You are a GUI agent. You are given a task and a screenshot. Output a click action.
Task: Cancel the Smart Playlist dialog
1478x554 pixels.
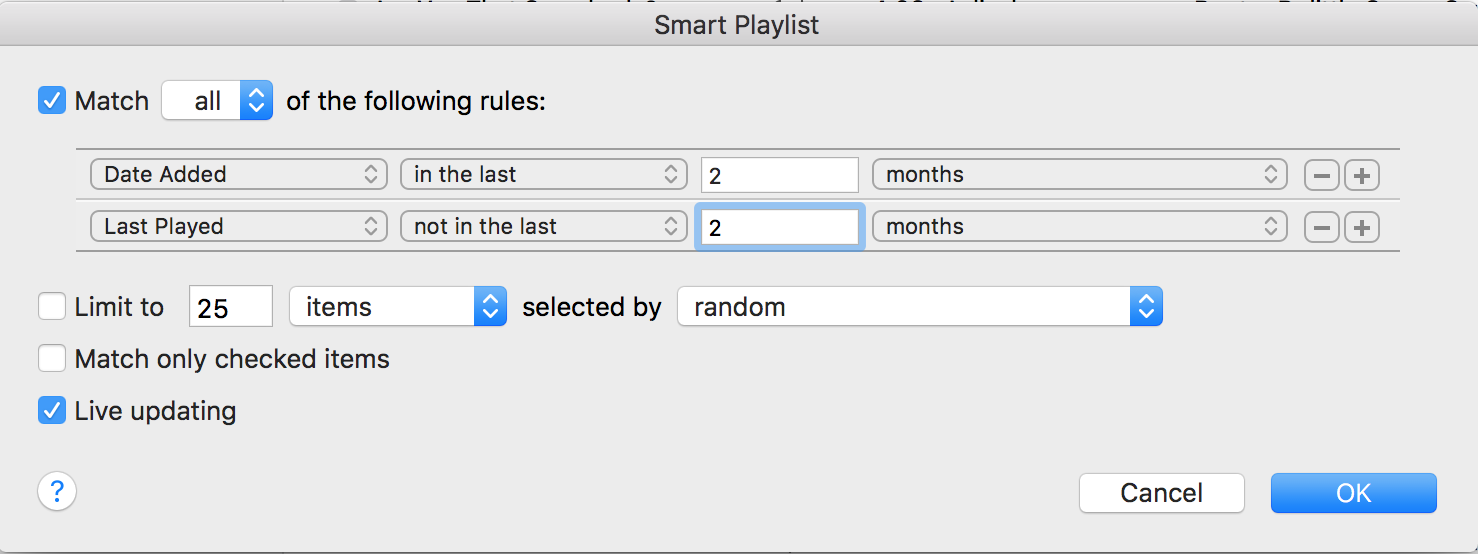(x=1161, y=493)
